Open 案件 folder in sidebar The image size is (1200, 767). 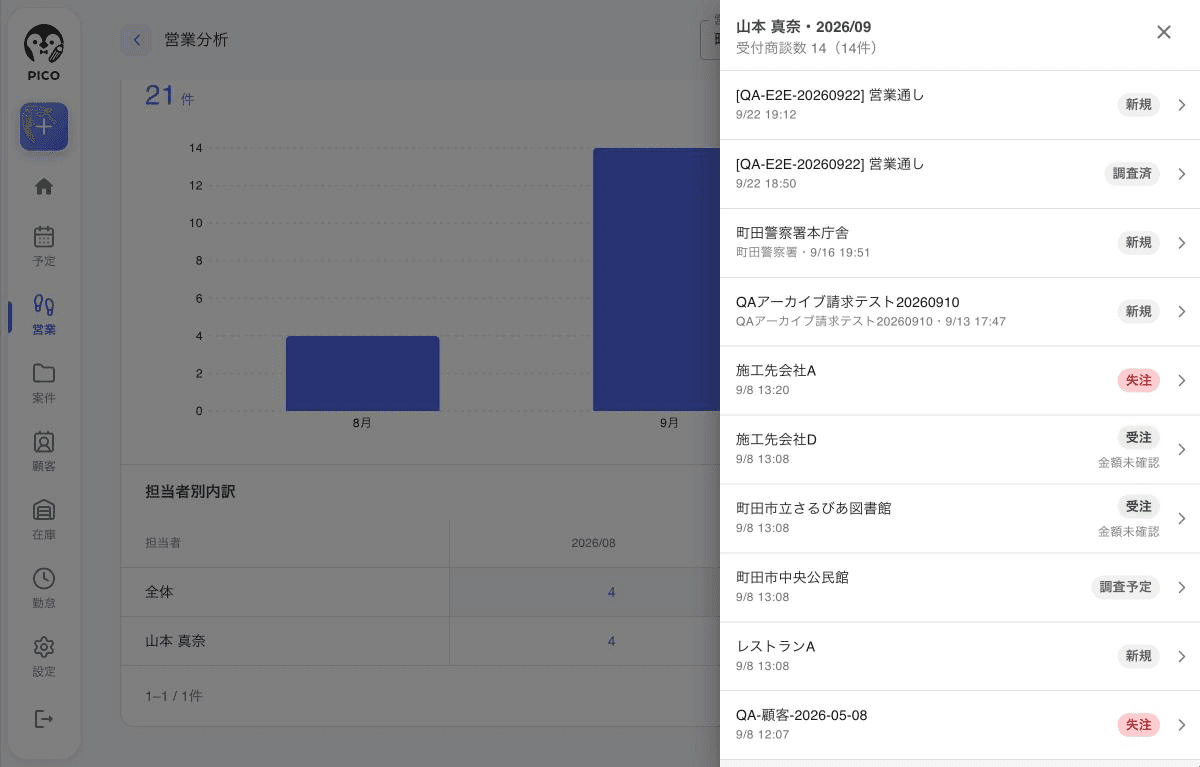[x=44, y=383]
